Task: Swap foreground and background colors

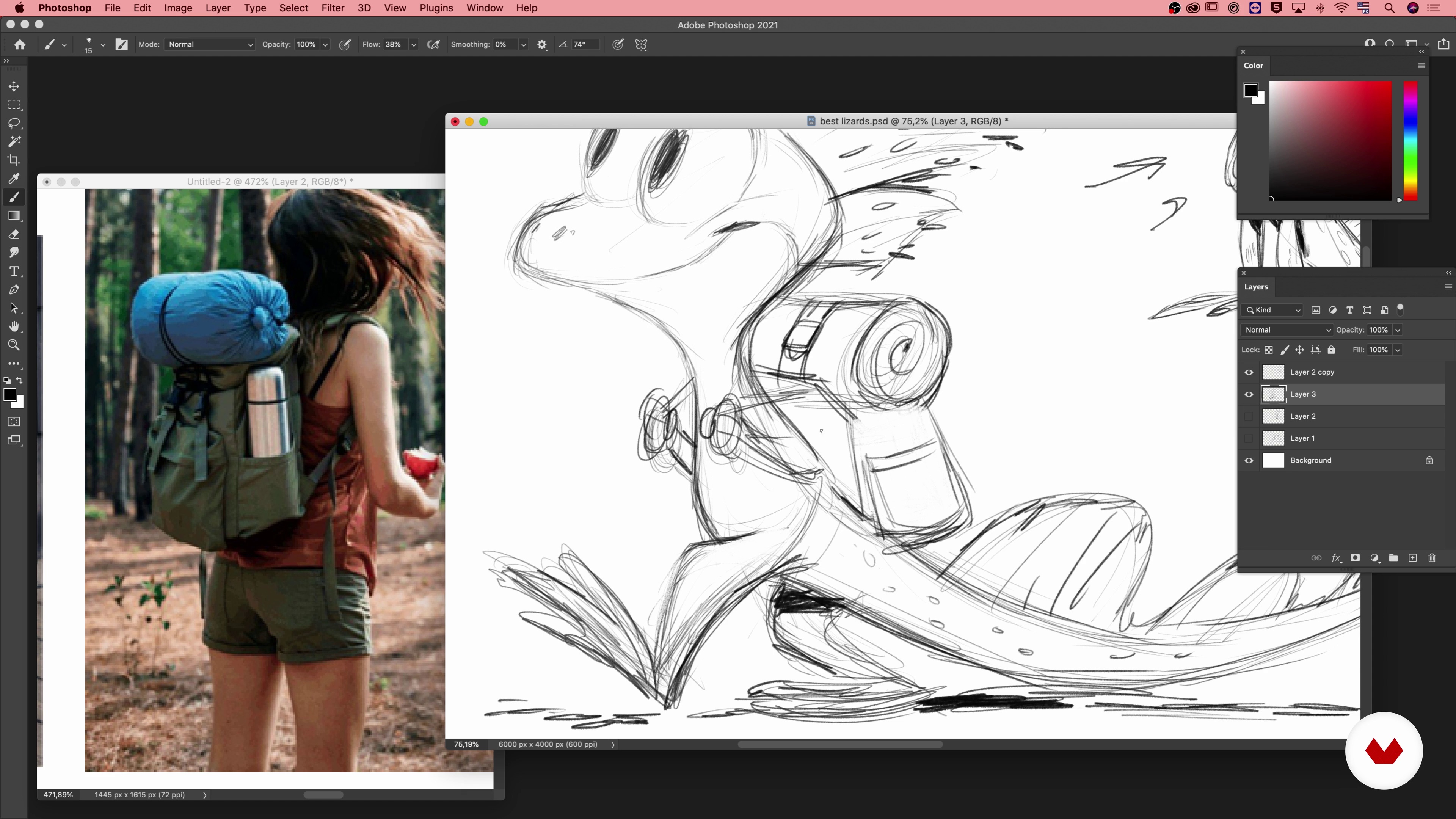Action: (x=20, y=380)
